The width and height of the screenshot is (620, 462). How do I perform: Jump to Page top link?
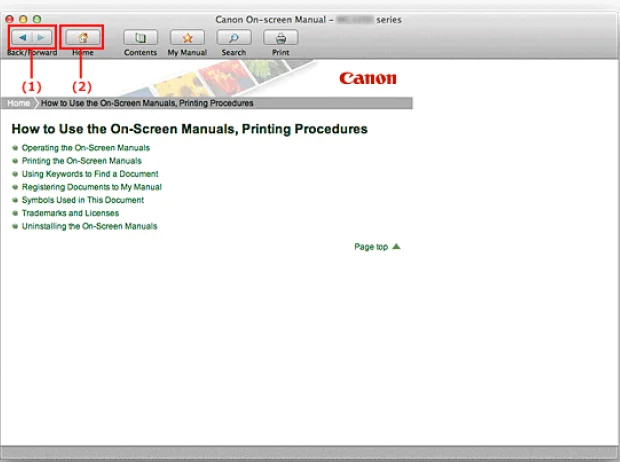tap(377, 247)
